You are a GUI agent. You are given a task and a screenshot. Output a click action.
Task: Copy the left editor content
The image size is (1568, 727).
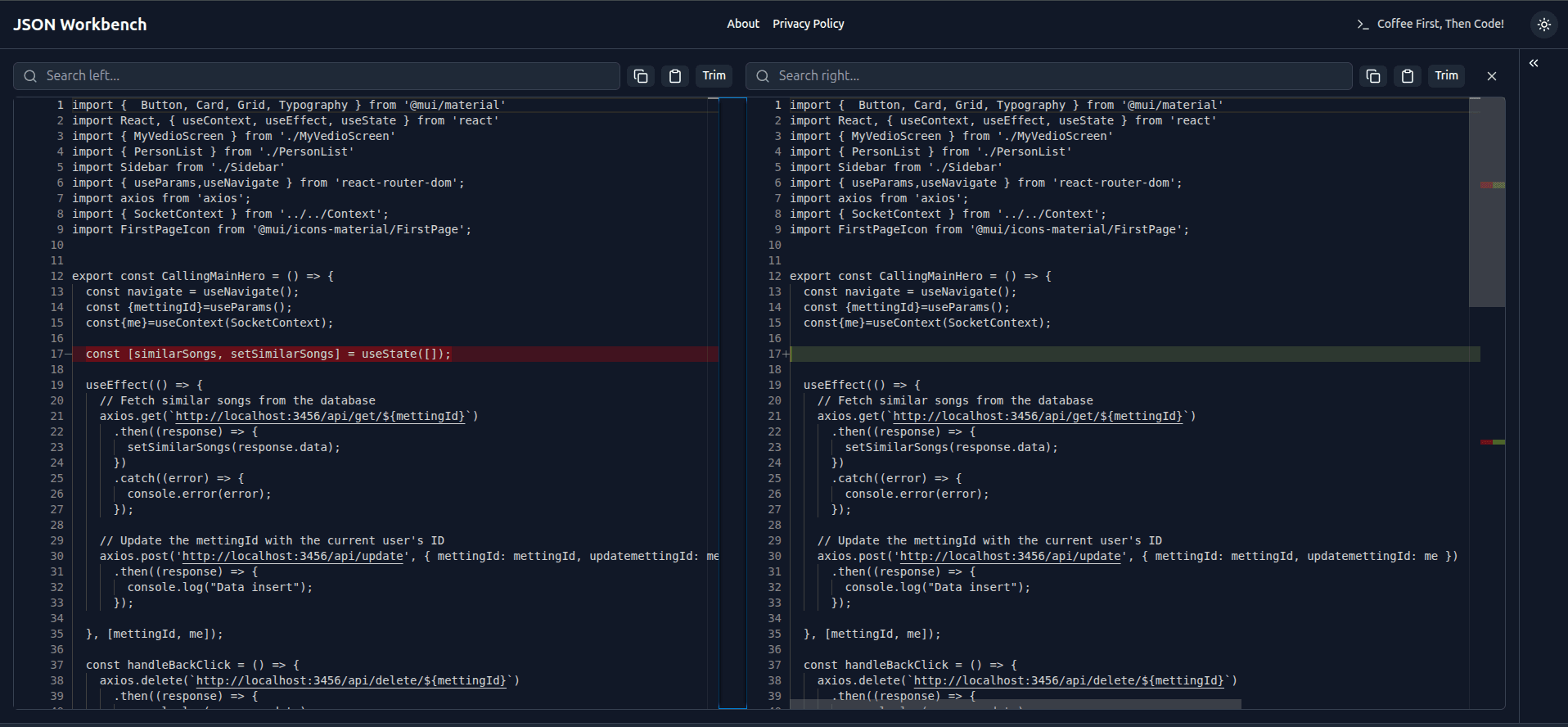coord(641,76)
